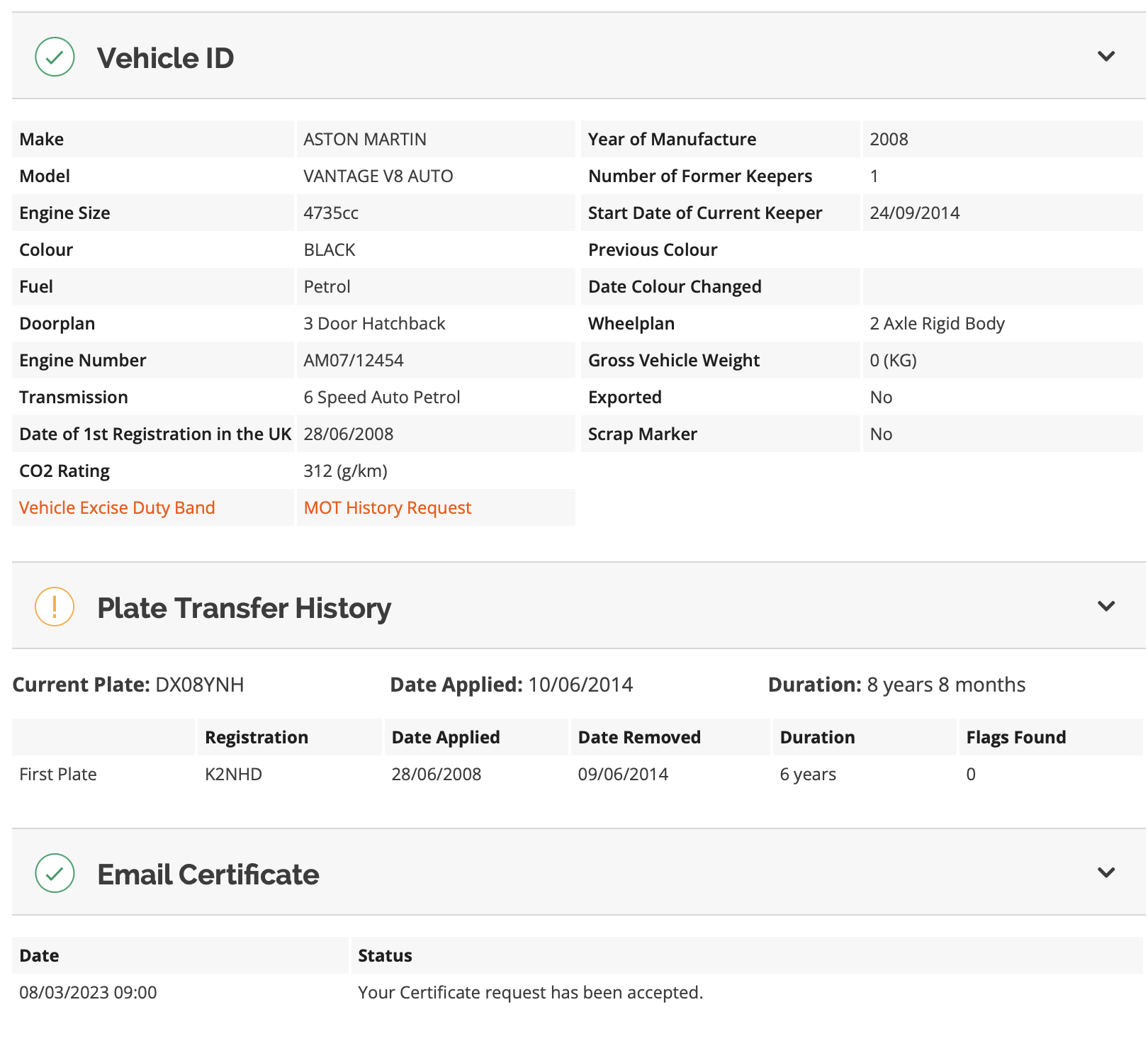Click the First Plate row label
Viewport: 1148px width, 1063px height.
tap(58, 774)
